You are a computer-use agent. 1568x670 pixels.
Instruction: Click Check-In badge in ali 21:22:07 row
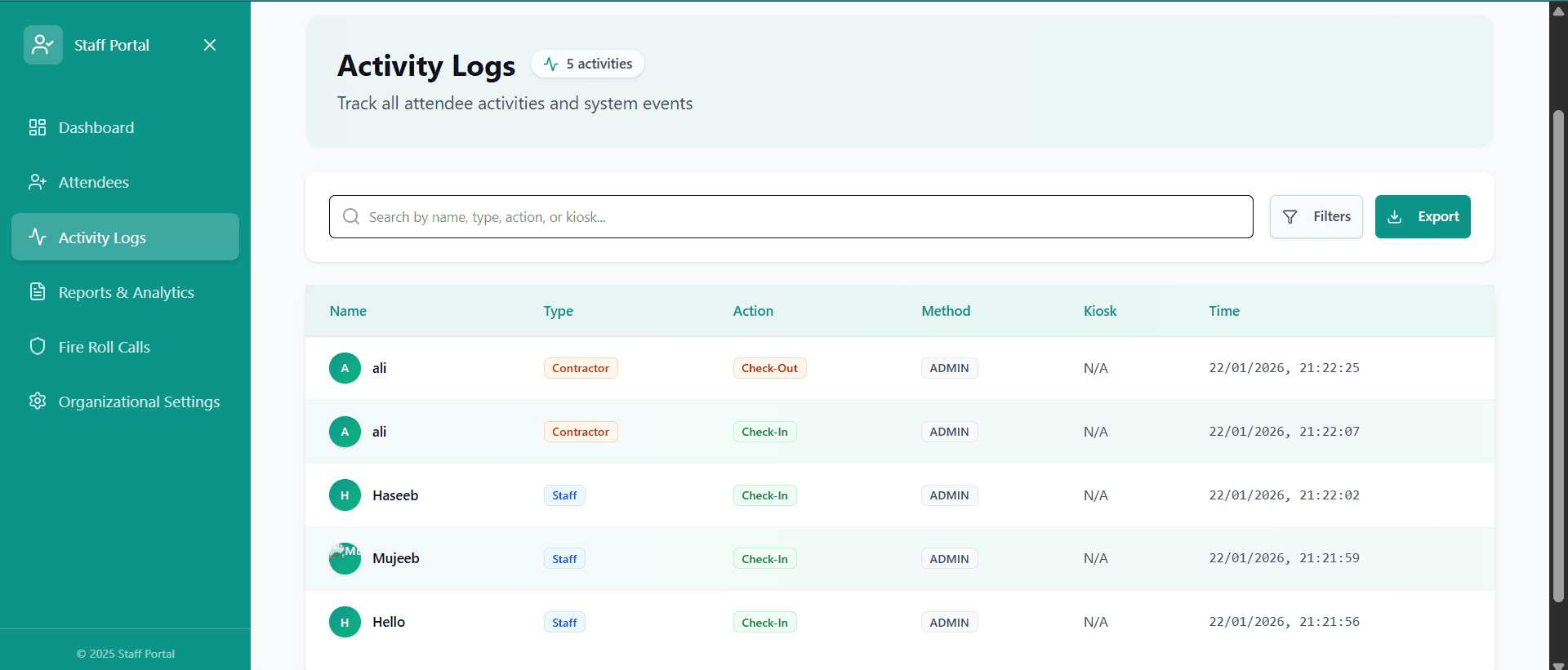coord(764,432)
